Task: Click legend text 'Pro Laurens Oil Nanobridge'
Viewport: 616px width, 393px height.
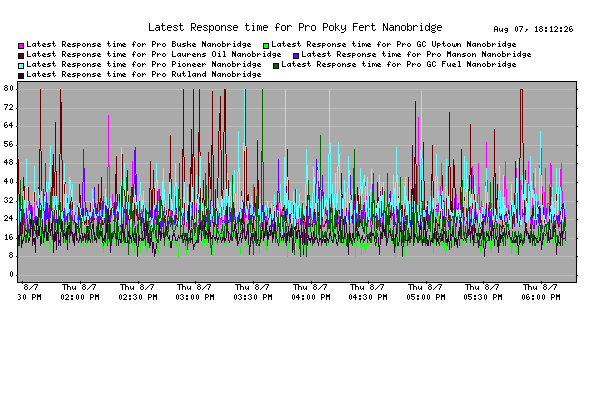Action: pyautogui.click(x=216, y=54)
